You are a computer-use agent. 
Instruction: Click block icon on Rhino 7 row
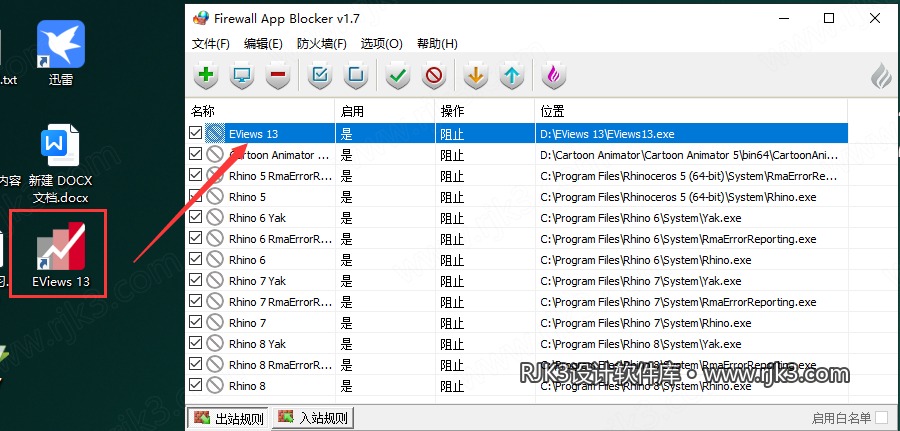click(215, 323)
